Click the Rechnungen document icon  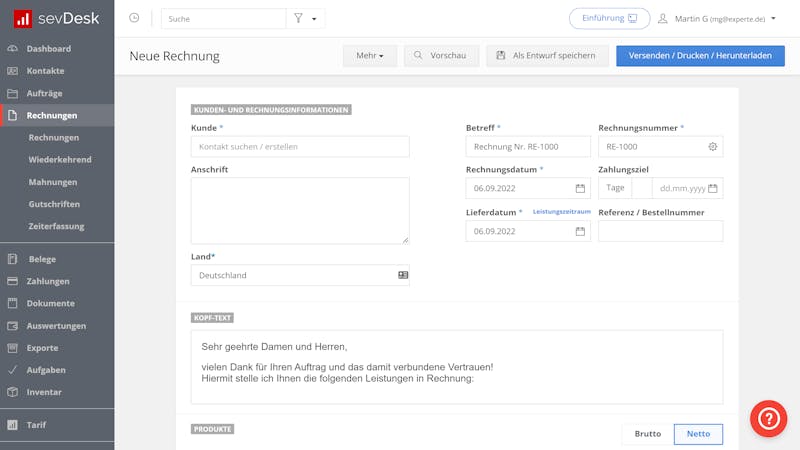click(13, 115)
